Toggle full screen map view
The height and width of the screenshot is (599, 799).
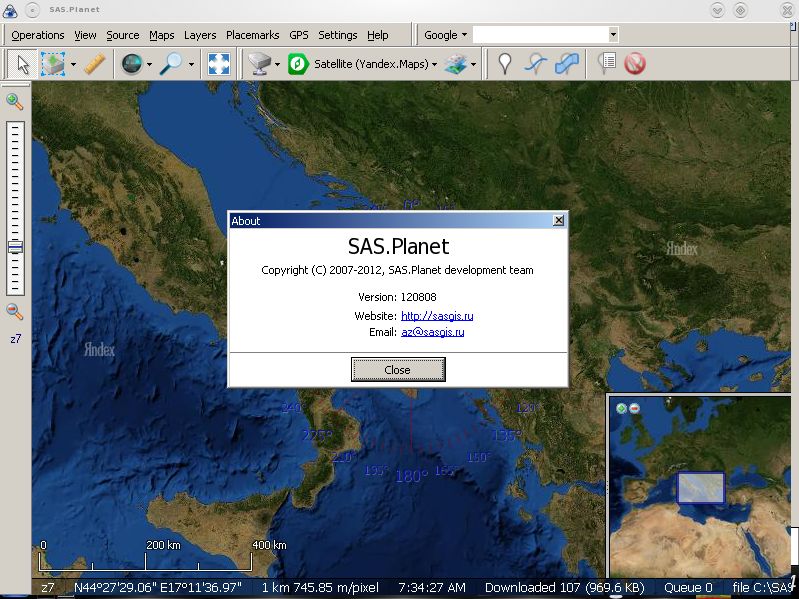tap(219, 64)
